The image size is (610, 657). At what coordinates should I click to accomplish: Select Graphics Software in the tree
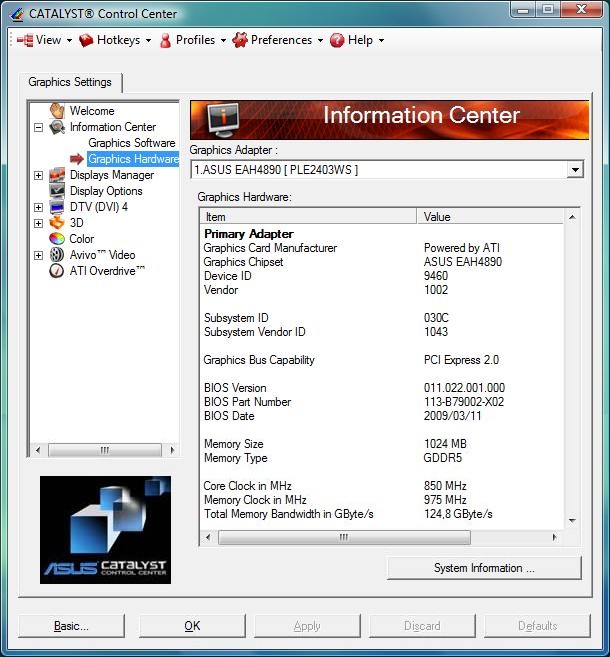(x=132, y=143)
